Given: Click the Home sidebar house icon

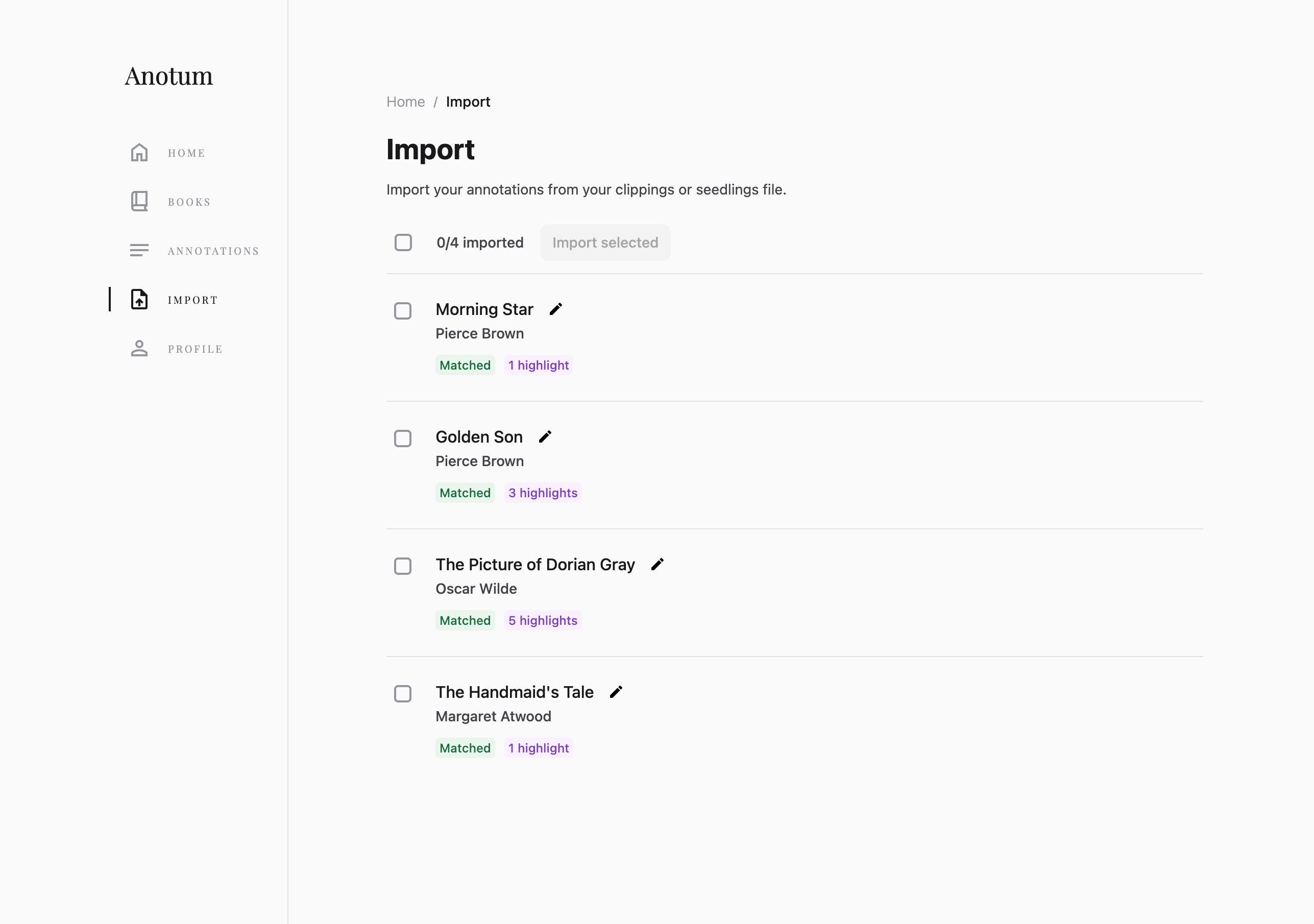Looking at the screenshot, I should [139, 153].
